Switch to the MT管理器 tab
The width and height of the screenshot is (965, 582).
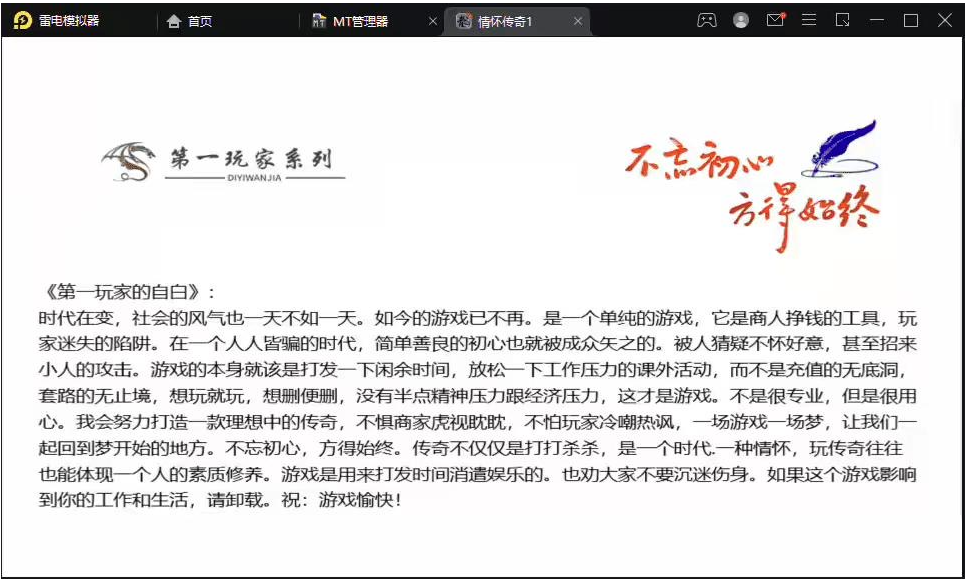point(351,21)
